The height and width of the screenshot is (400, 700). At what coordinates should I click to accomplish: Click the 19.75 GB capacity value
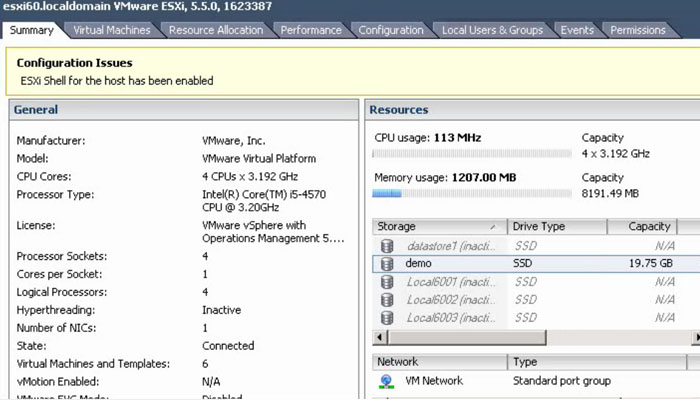650,263
